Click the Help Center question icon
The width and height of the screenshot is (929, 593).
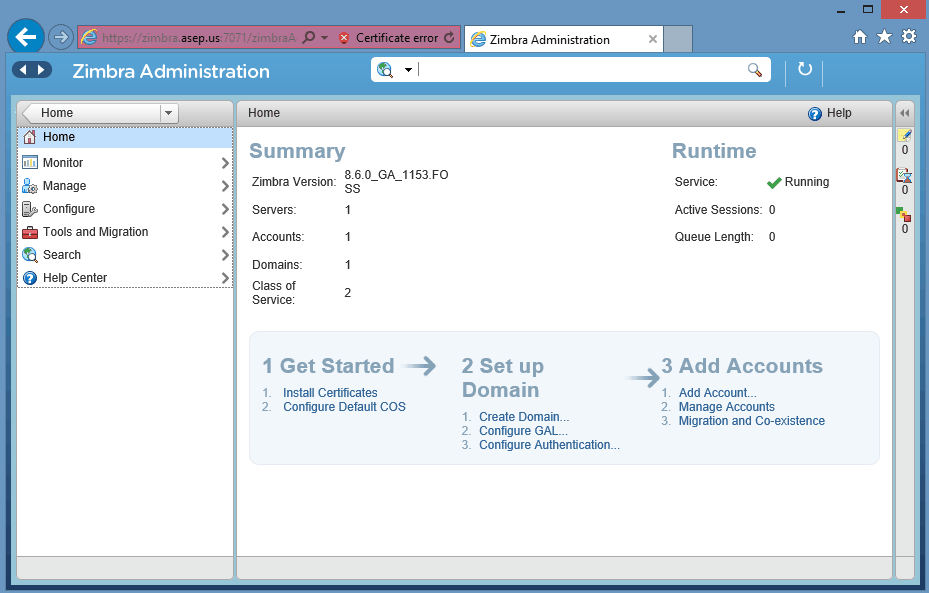(x=30, y=278)
